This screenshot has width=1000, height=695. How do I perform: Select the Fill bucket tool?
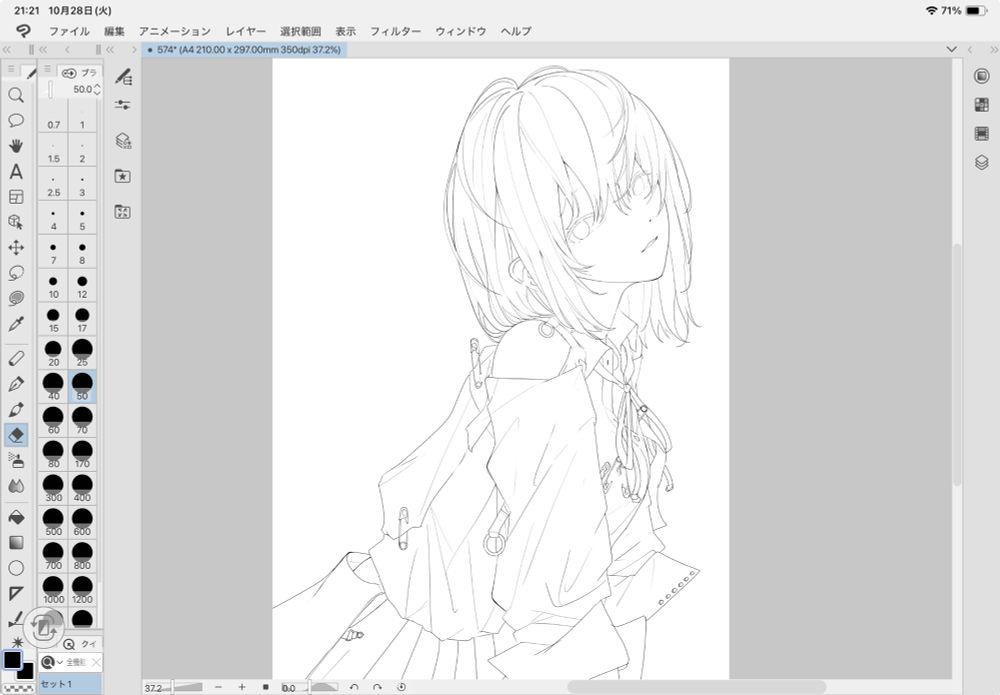(x=16, y=516)
